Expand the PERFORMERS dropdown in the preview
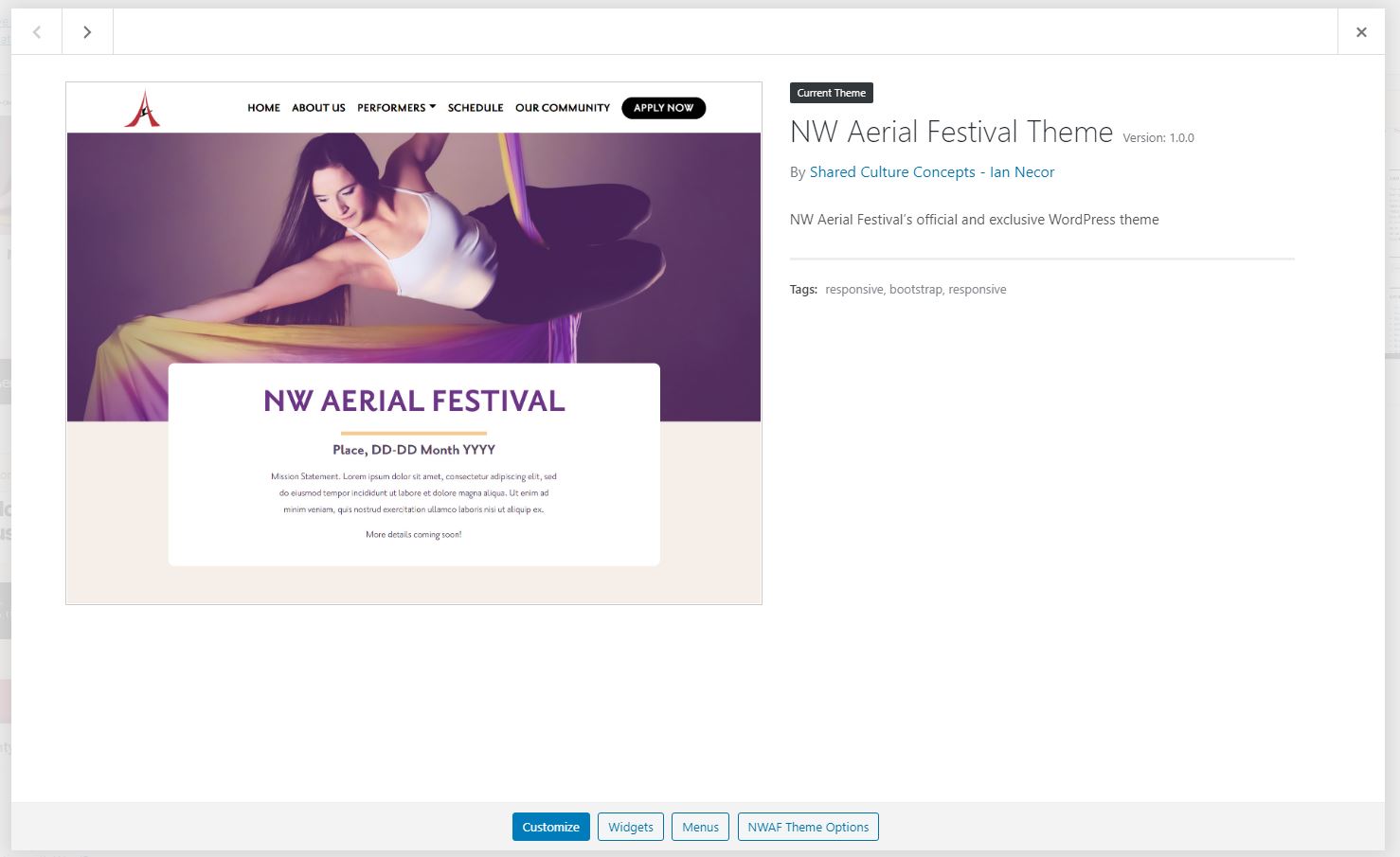Screen dimensions: 1400x857 tap(397, 108)
